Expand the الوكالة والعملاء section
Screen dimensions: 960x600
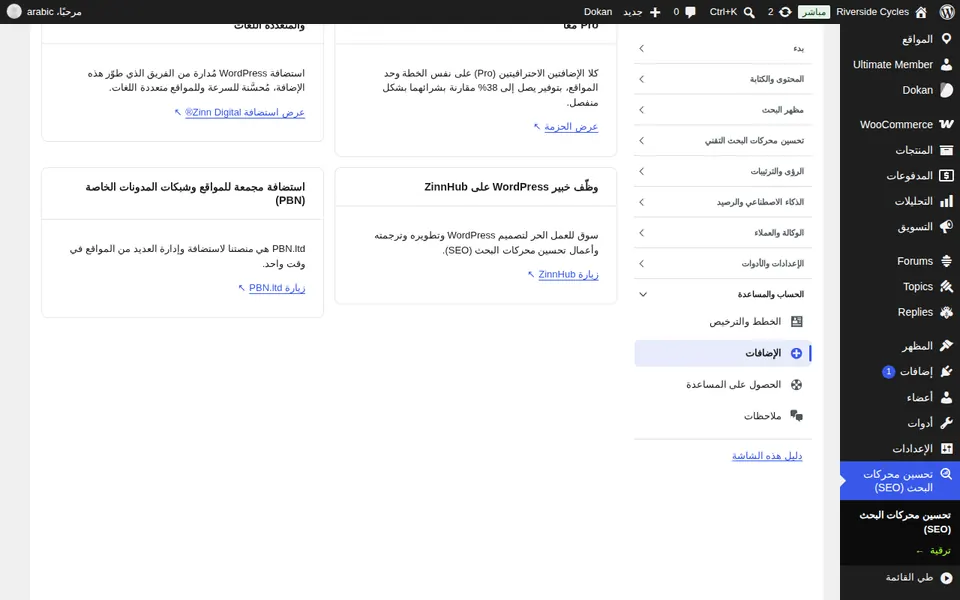pyautogui.click(x=723, y=233)
